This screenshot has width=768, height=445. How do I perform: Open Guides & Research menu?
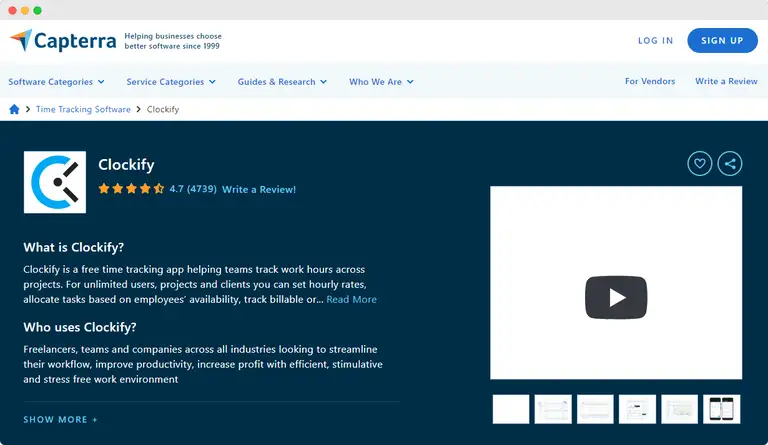click(283, 82)
